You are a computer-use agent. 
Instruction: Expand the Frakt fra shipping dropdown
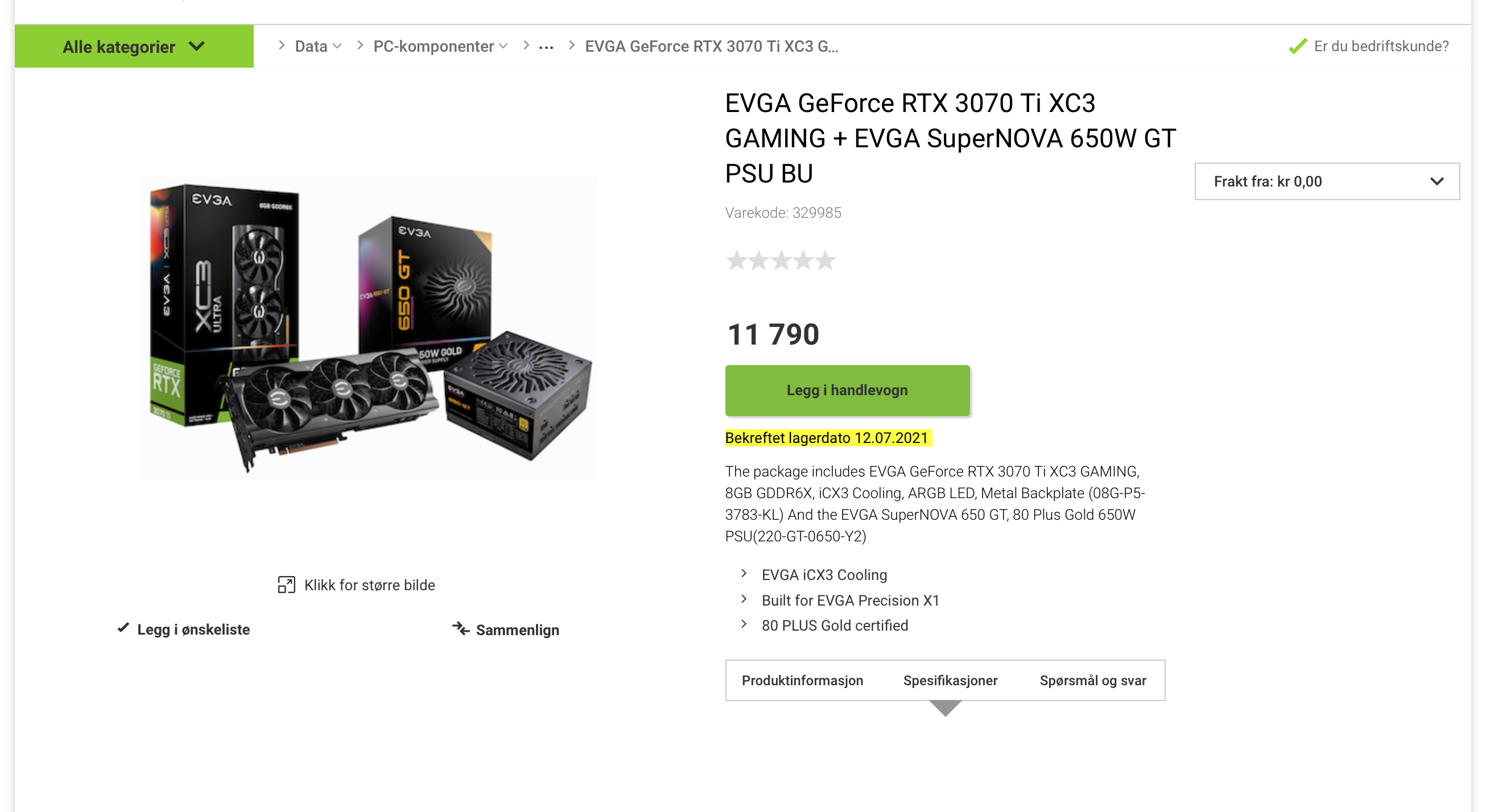(1327, 181)
